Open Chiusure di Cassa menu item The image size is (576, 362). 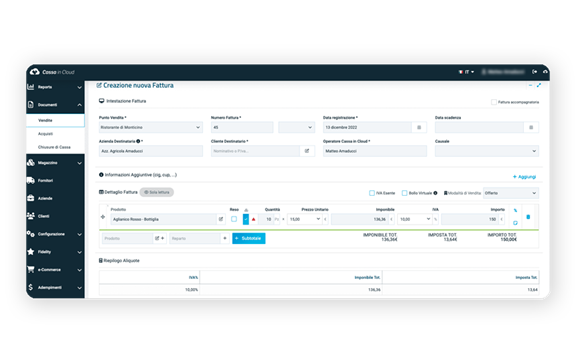[x=54, y=147]
